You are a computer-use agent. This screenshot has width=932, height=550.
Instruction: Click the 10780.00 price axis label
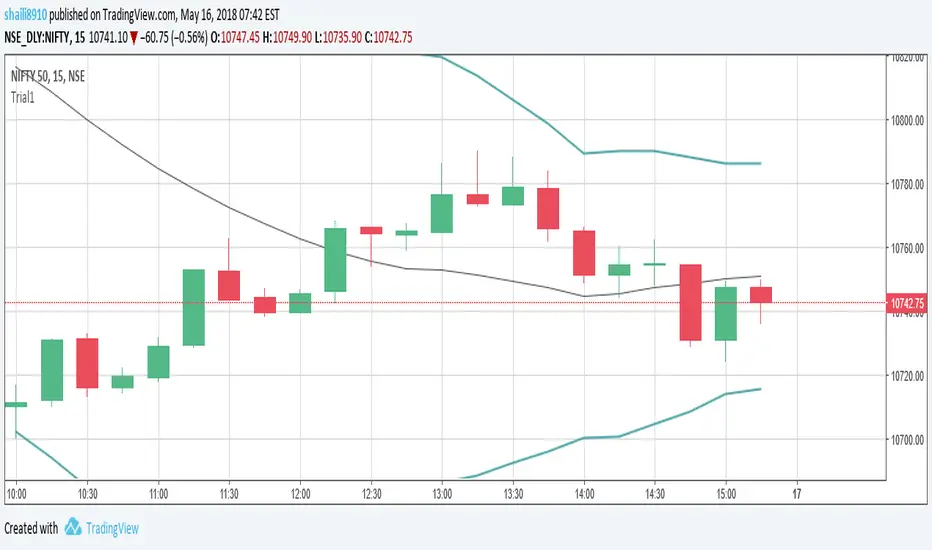pos(908,184)
